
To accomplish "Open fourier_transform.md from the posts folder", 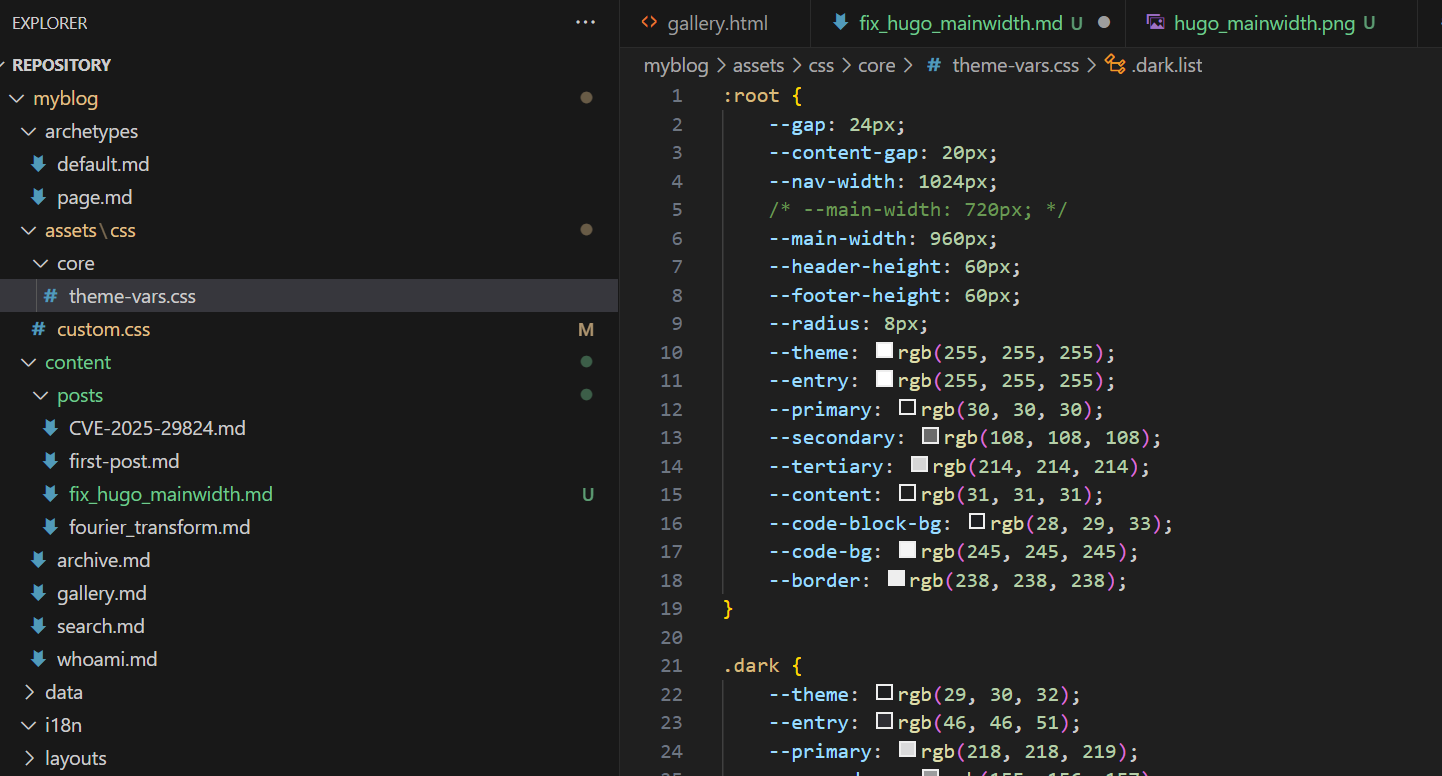I will point(159,527).
